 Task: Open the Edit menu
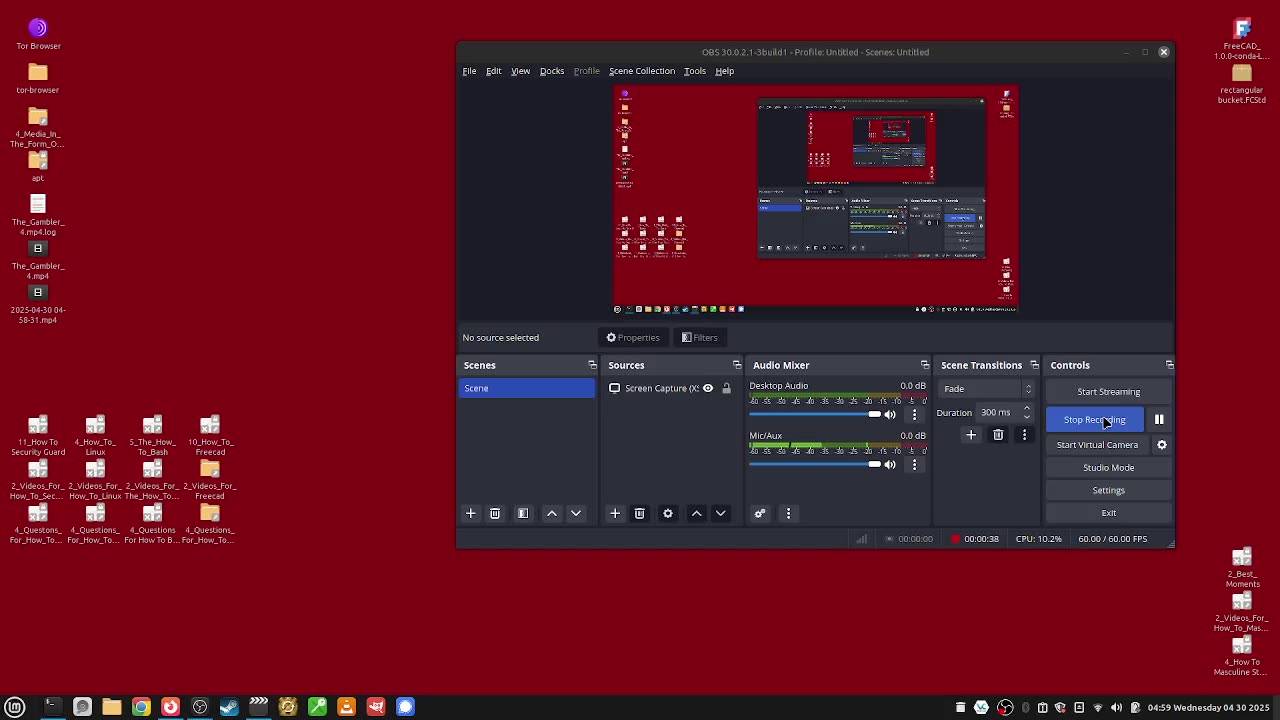click(x=494, y=71)
